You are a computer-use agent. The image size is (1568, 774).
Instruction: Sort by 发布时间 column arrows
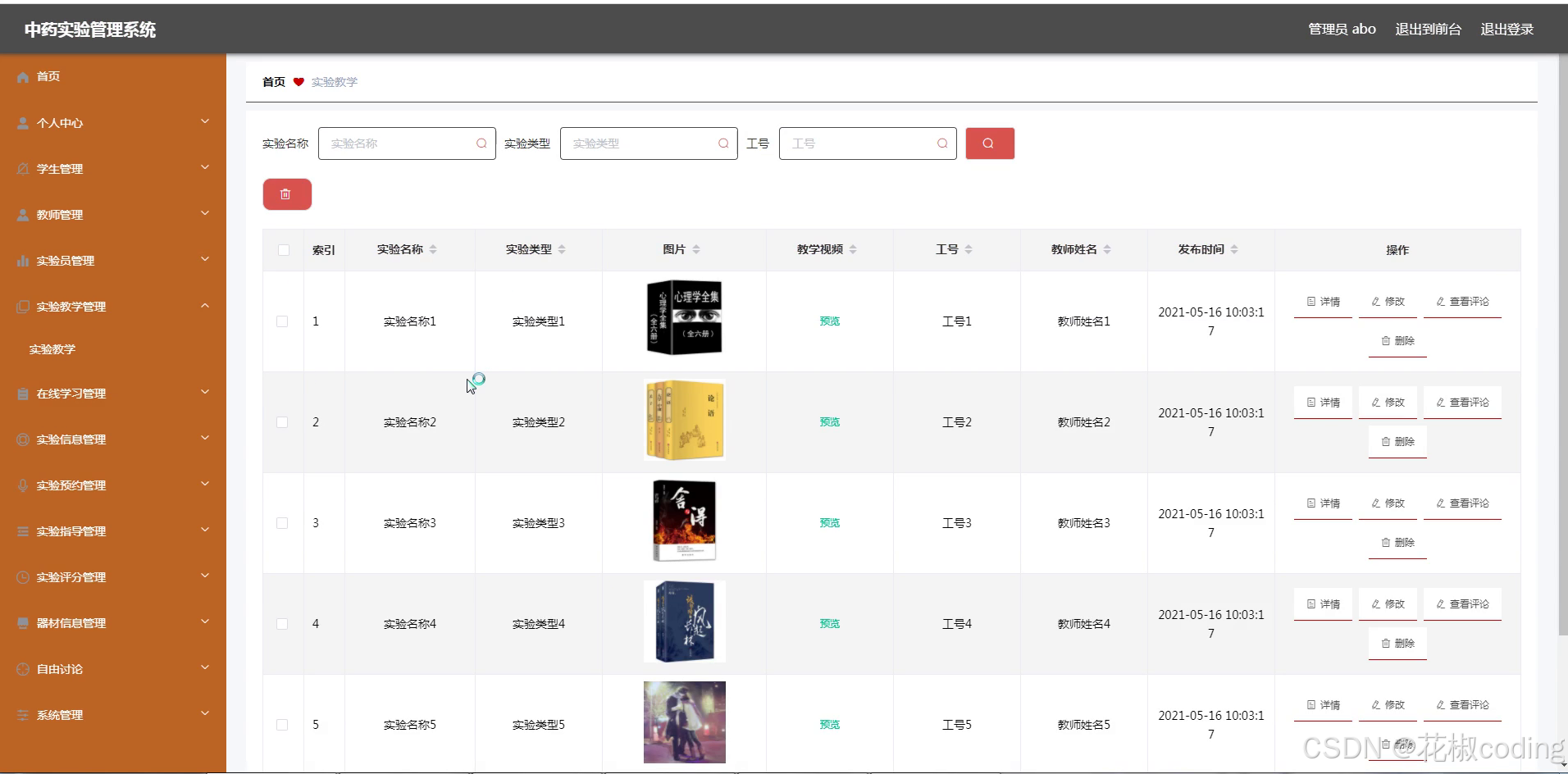(x=1234, y=249)
